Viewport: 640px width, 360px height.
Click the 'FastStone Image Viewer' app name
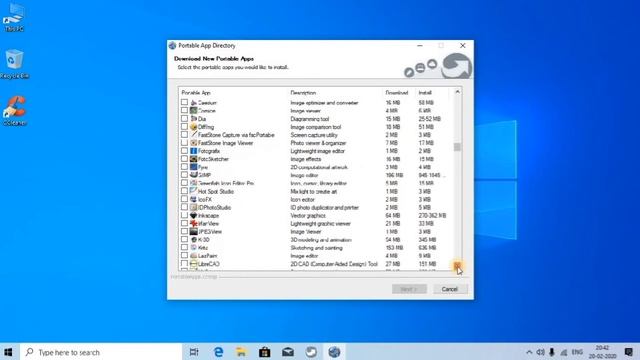[225, 143]
